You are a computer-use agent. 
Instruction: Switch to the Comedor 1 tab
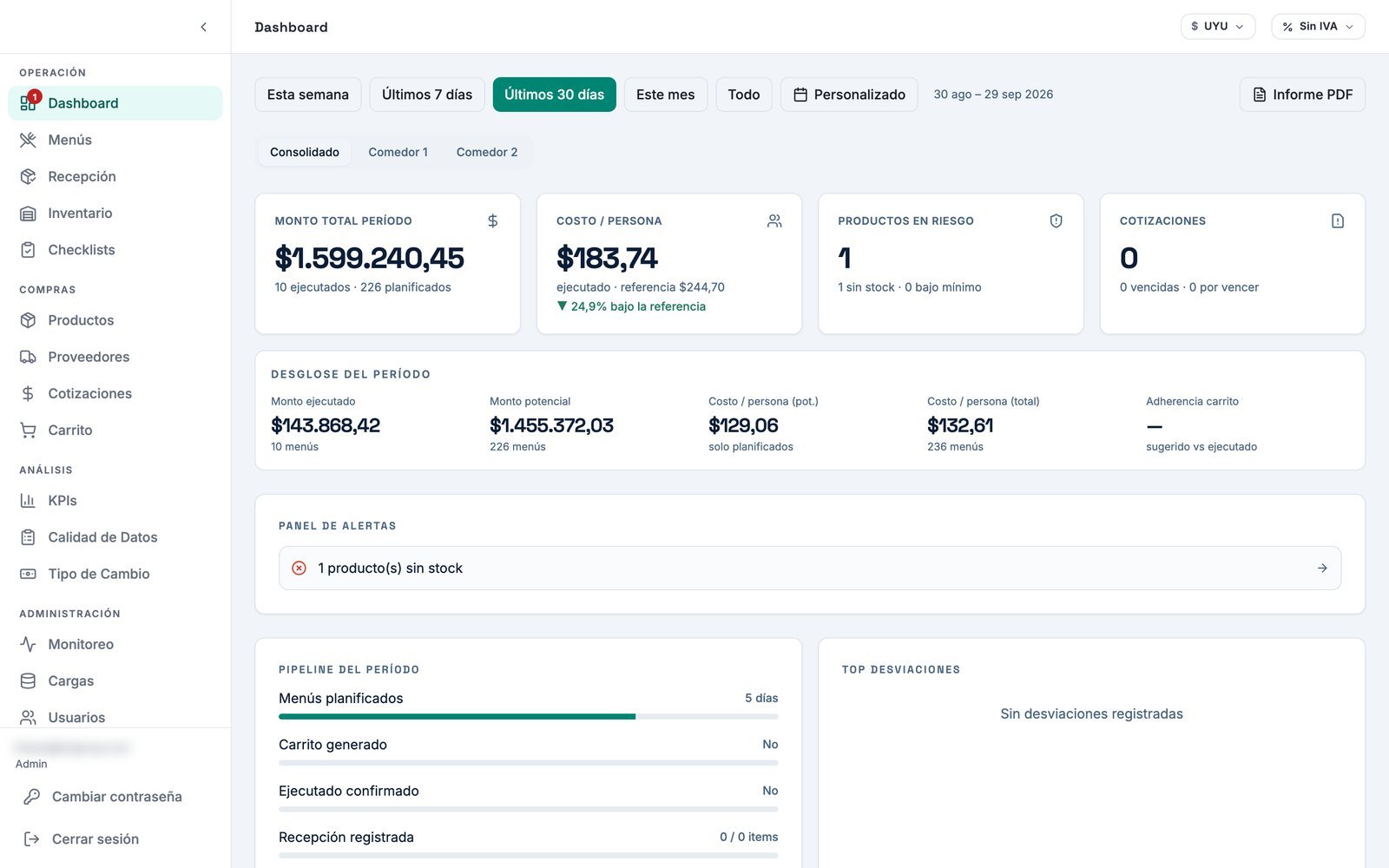[398, 152]
